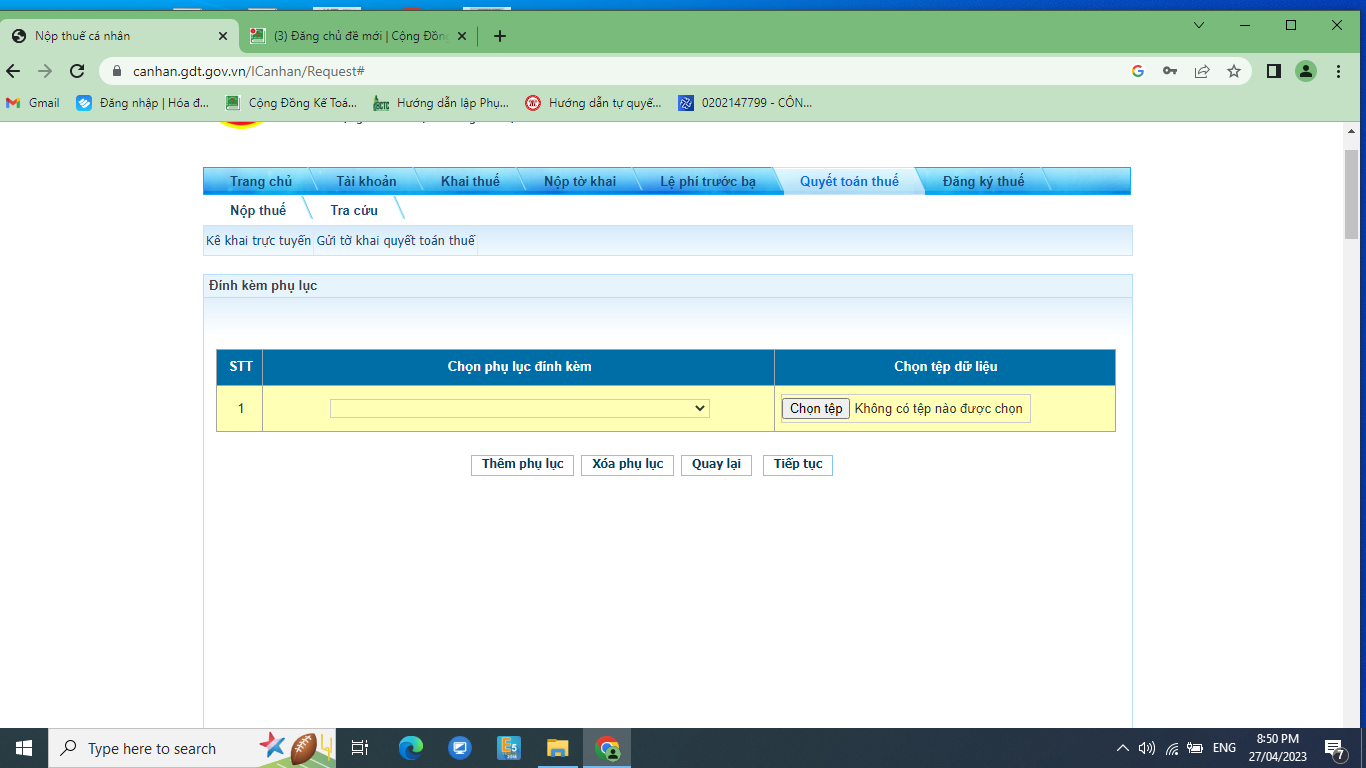The image size is (1366, 768).
Task: Click the Chọn tệp file button
Action: point(816,408)
